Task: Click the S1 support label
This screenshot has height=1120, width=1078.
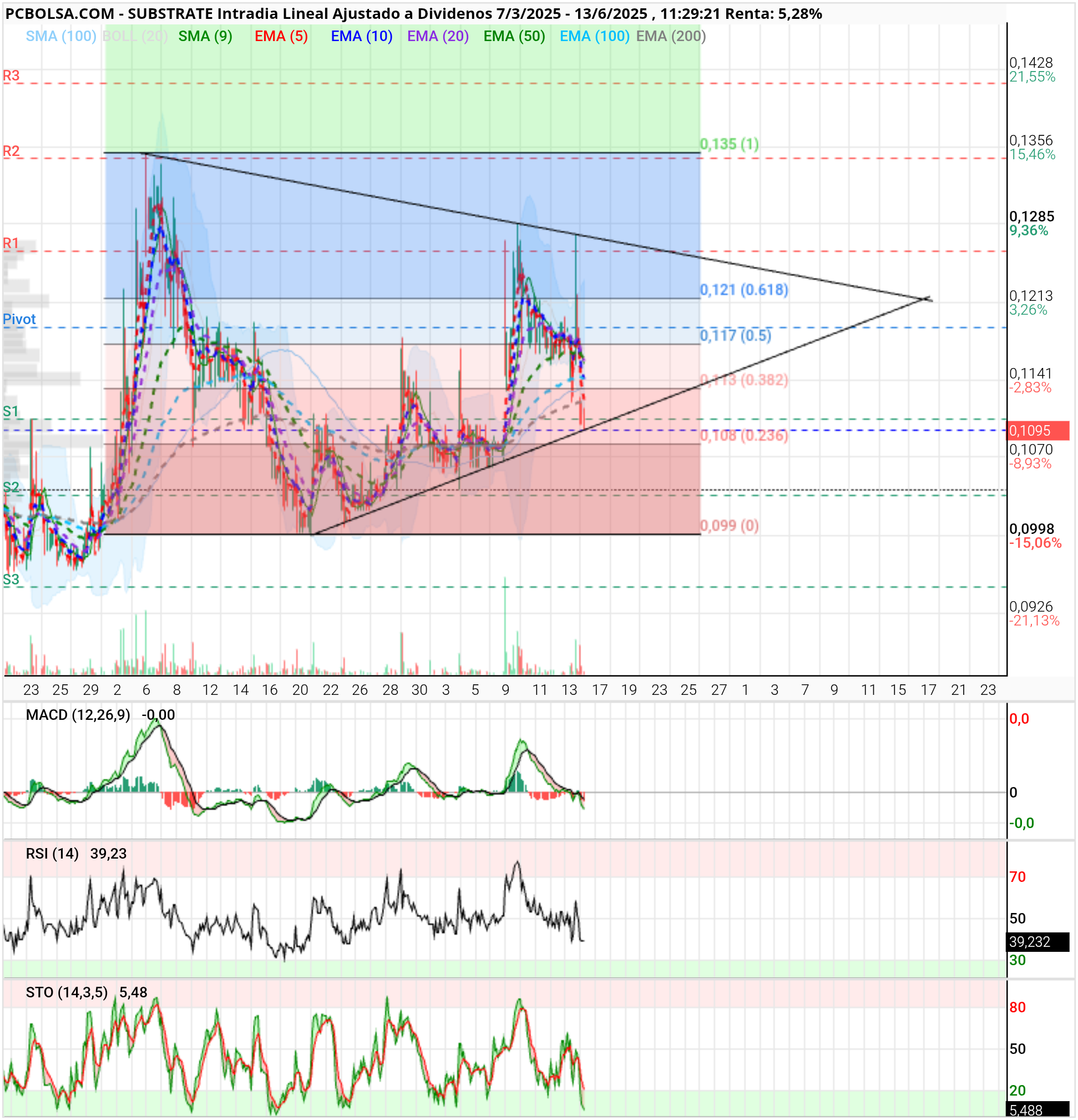Action: [11, 411]
